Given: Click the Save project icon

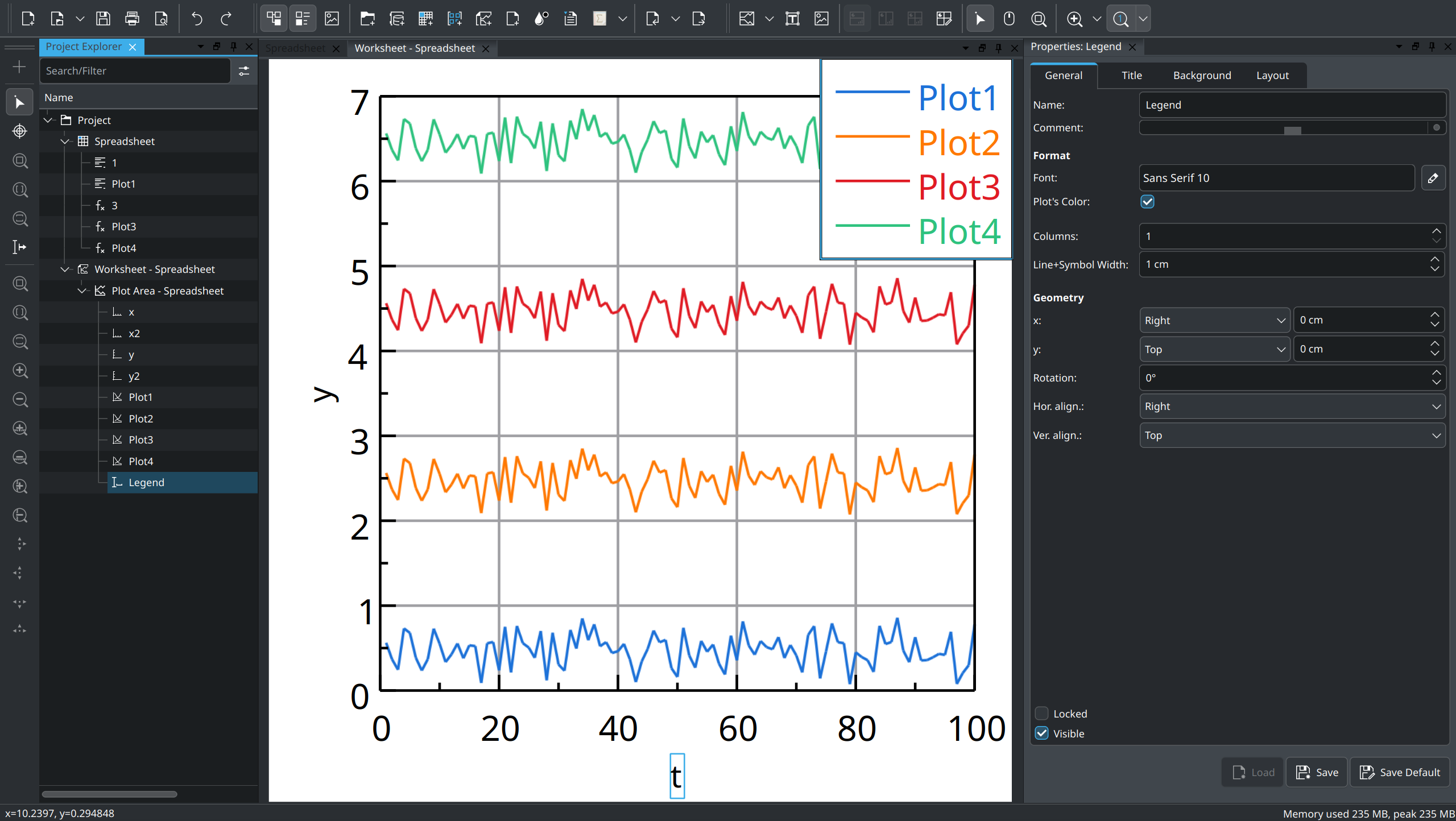Looking at the screenshot, I should tap(103, 19).
